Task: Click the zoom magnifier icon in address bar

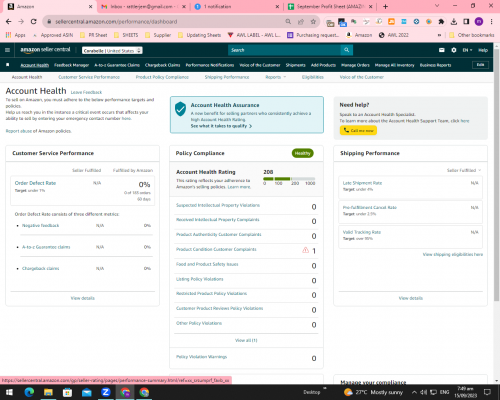Action: click(x=288, y=22)
